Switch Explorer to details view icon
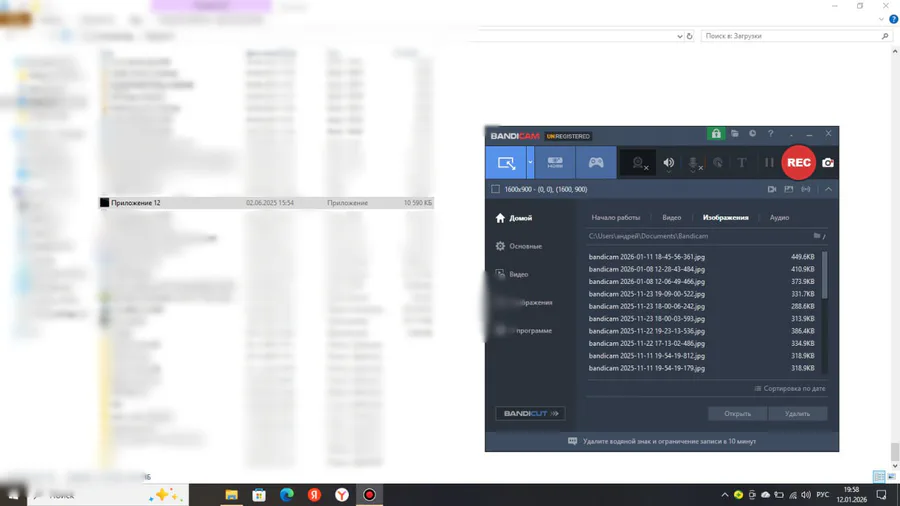900x506 pixels. pyautogui.click(x=879, y=476)
